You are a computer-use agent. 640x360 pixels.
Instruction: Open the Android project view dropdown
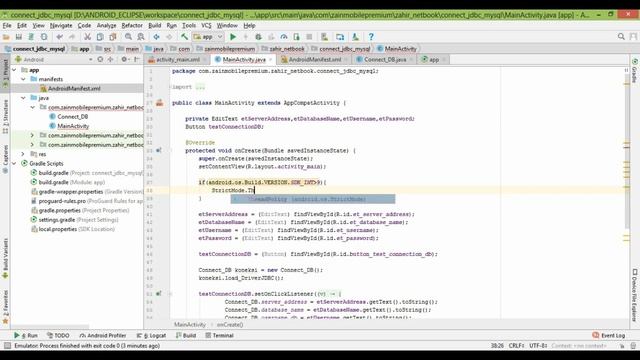coord(53,60)
